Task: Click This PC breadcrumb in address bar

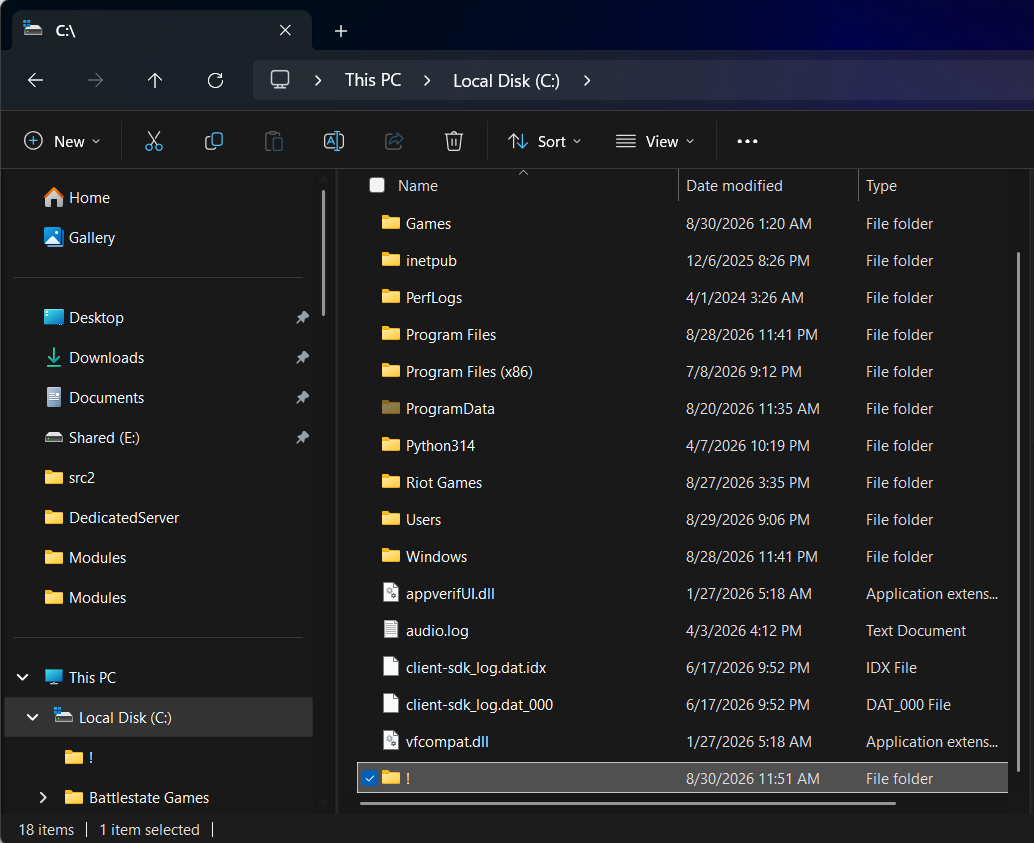Action: coord(373,80)
